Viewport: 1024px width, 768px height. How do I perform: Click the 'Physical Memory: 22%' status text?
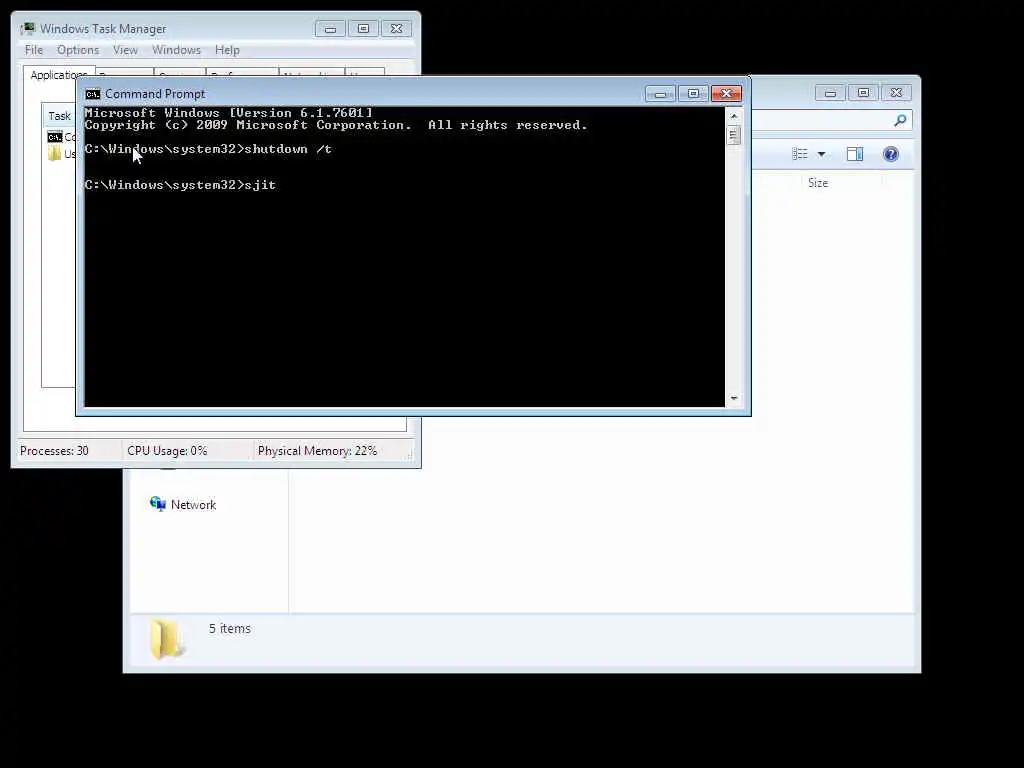coord(317,451)
